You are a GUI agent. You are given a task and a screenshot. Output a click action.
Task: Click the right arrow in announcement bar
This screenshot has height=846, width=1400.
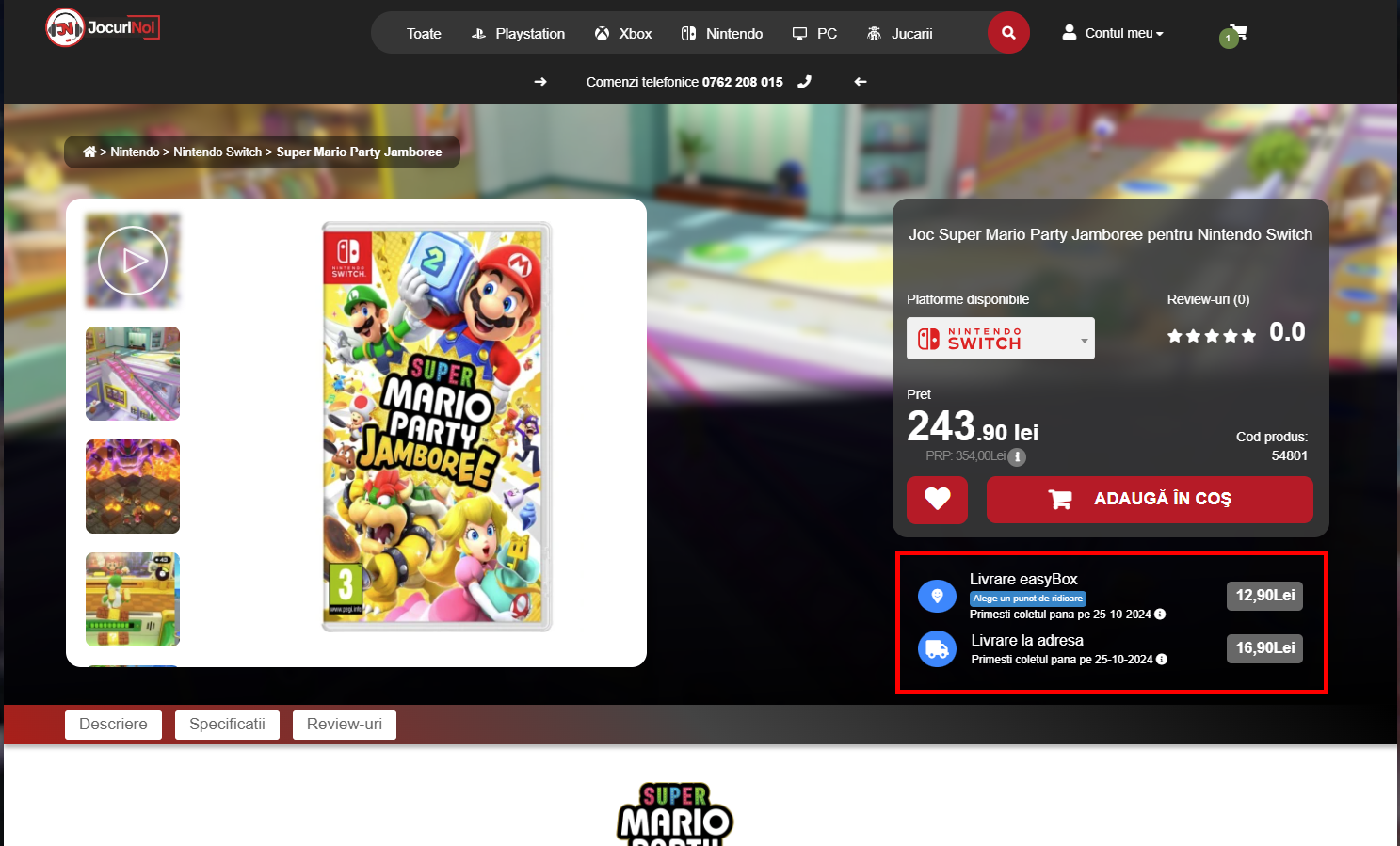tap(540, 82)
